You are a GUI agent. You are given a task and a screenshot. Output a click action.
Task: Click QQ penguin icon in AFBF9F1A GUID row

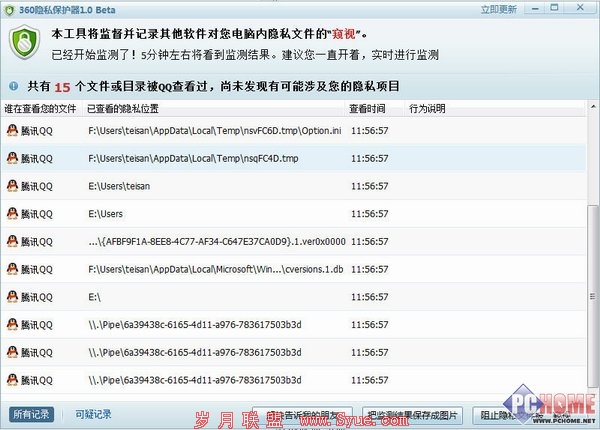tap(12, 241)
